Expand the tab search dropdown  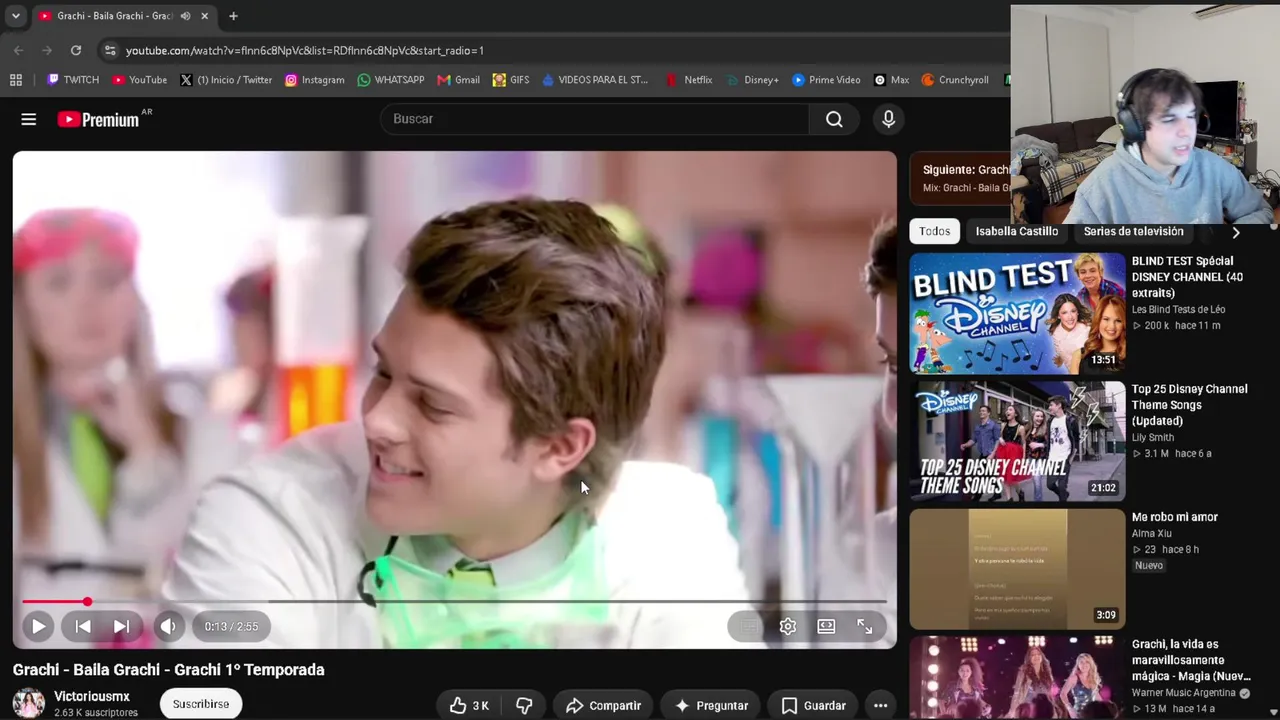(15, 16)
